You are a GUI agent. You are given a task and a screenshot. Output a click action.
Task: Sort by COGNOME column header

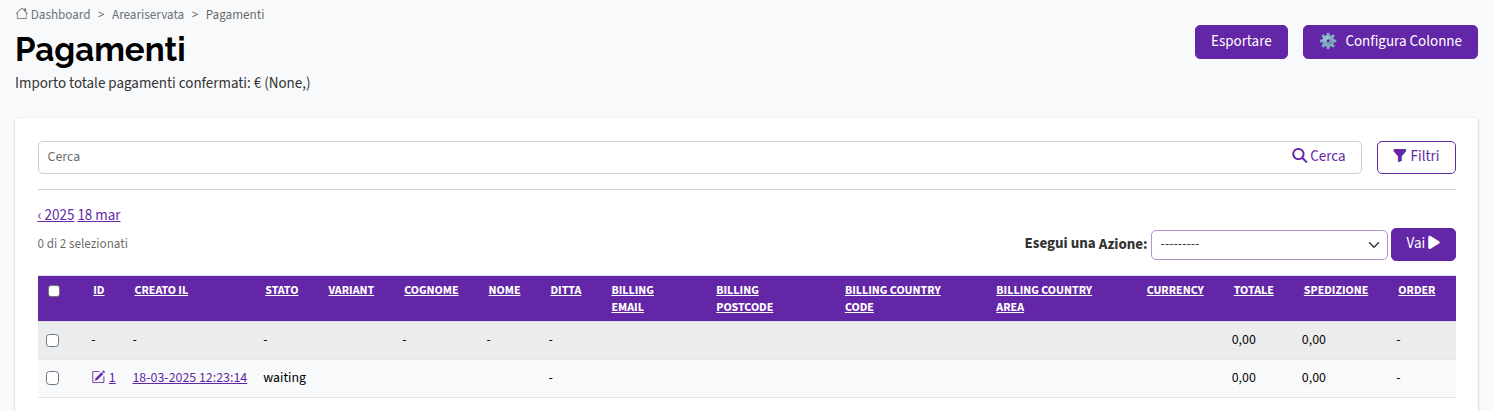point(431,290)
